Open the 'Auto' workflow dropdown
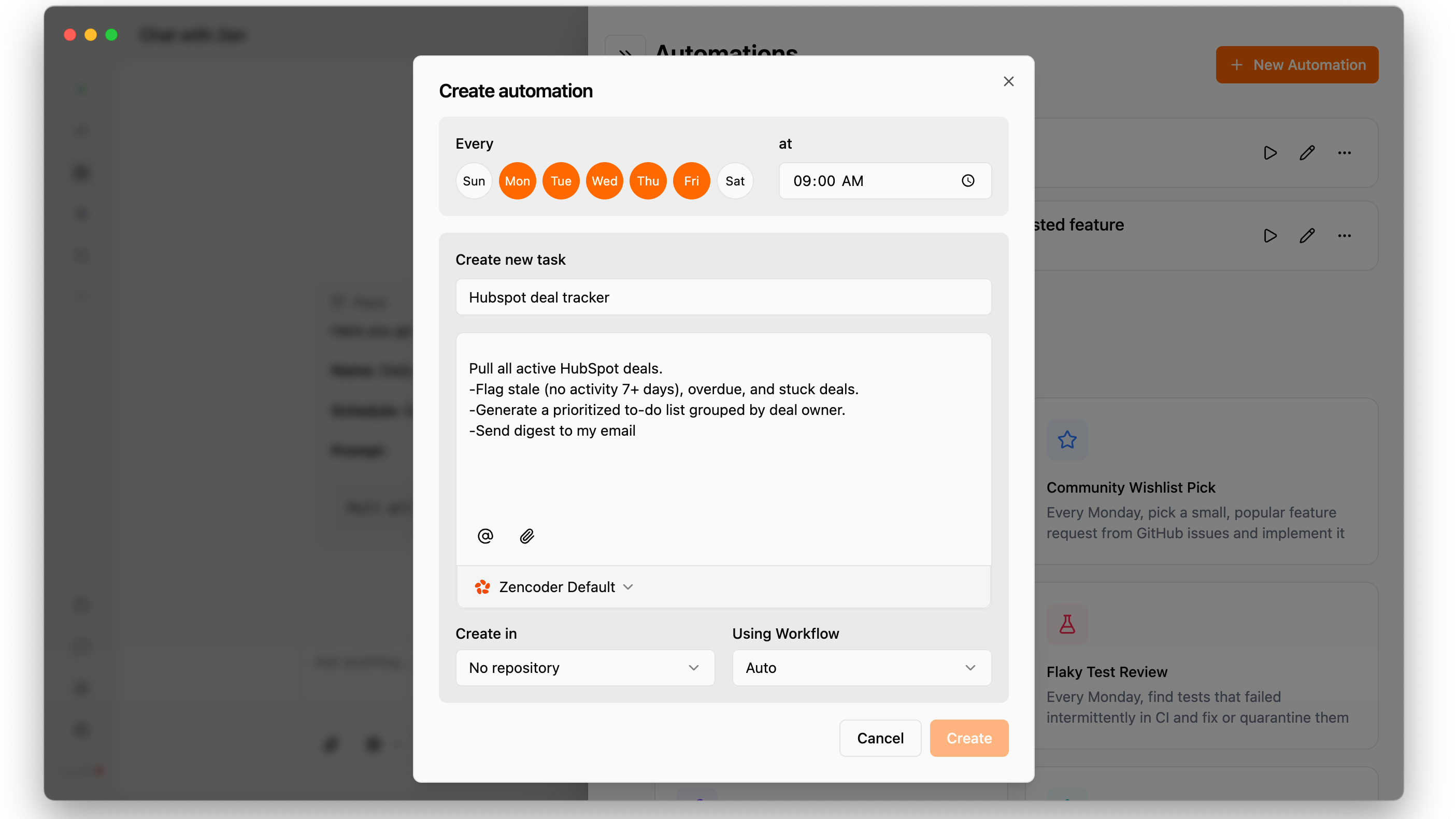The width and height of the screenshot is (1456, 819). point(860,668)
